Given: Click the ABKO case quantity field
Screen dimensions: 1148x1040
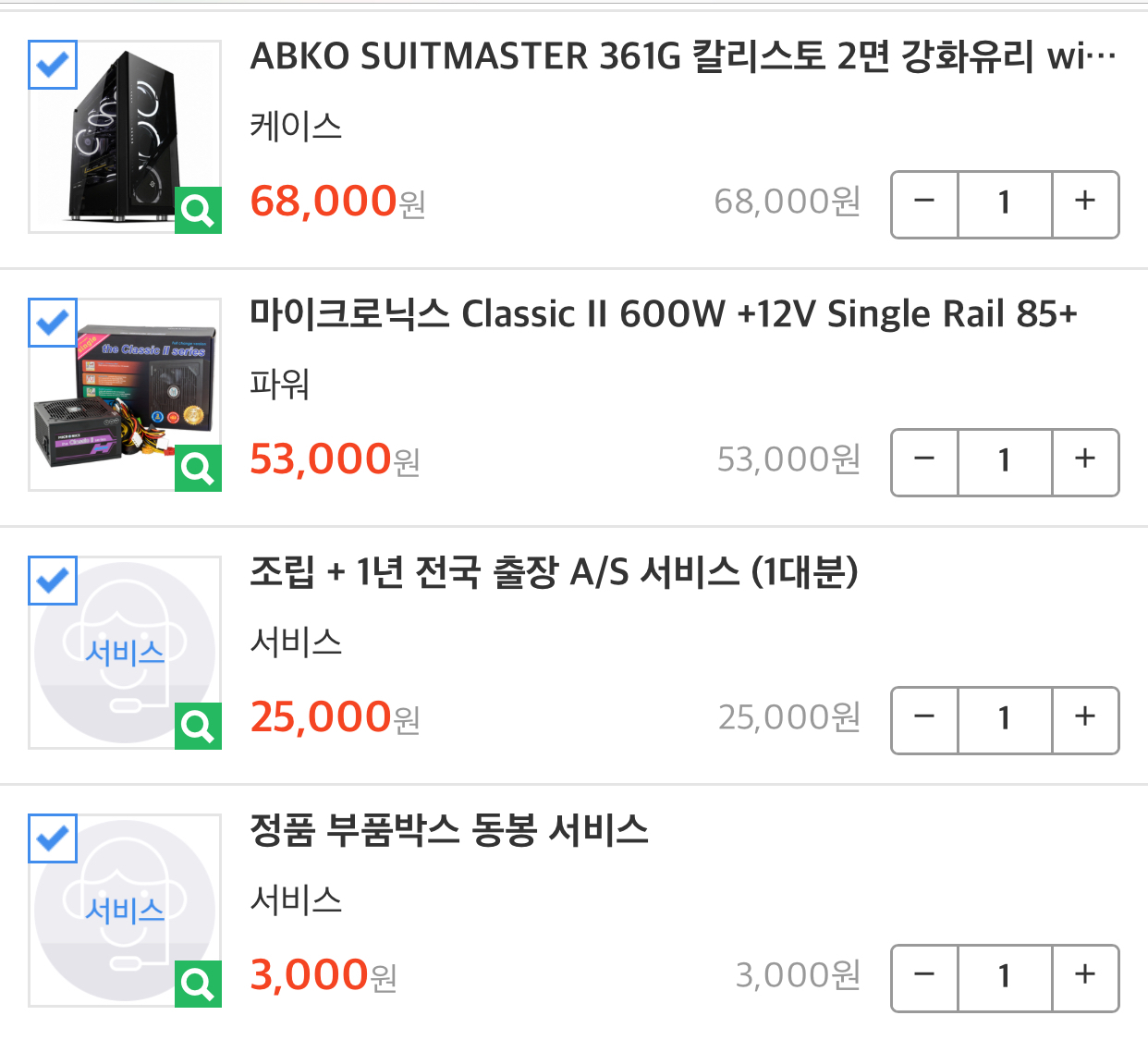Looking at the screenshot, I should coord(1005,204).
